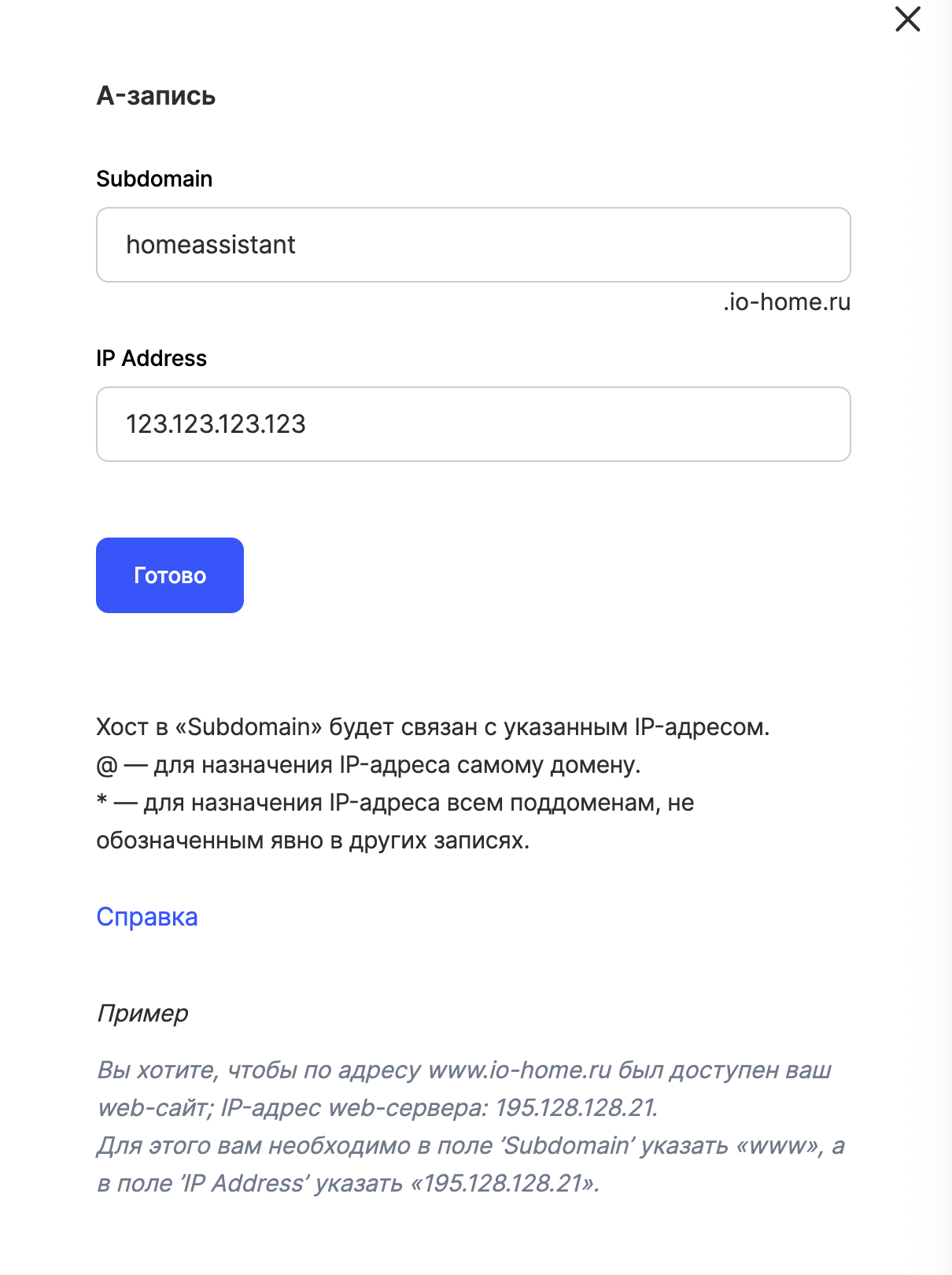Screen dimensions: 952x1275
Task: Dismiss the form using the close icon
Action: 909,20
